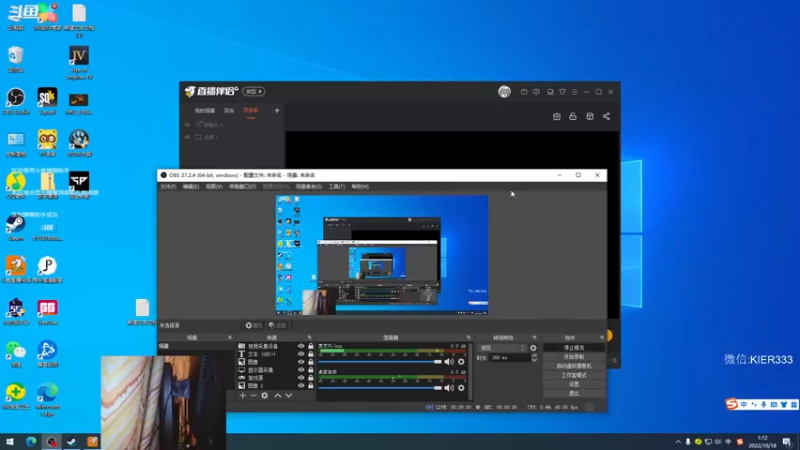
Task: Click the lock icon in 直播伴侣 toolbar
Action: [x=573, y=116]
